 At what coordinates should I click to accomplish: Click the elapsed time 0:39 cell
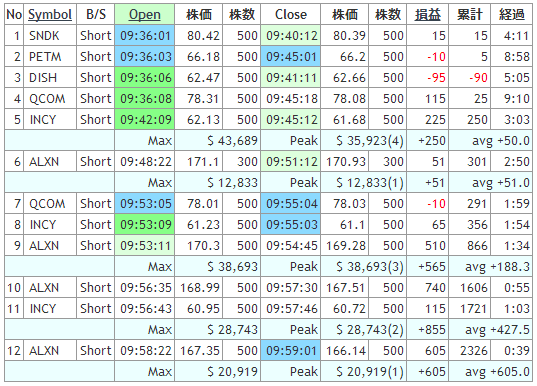(511, 351)
